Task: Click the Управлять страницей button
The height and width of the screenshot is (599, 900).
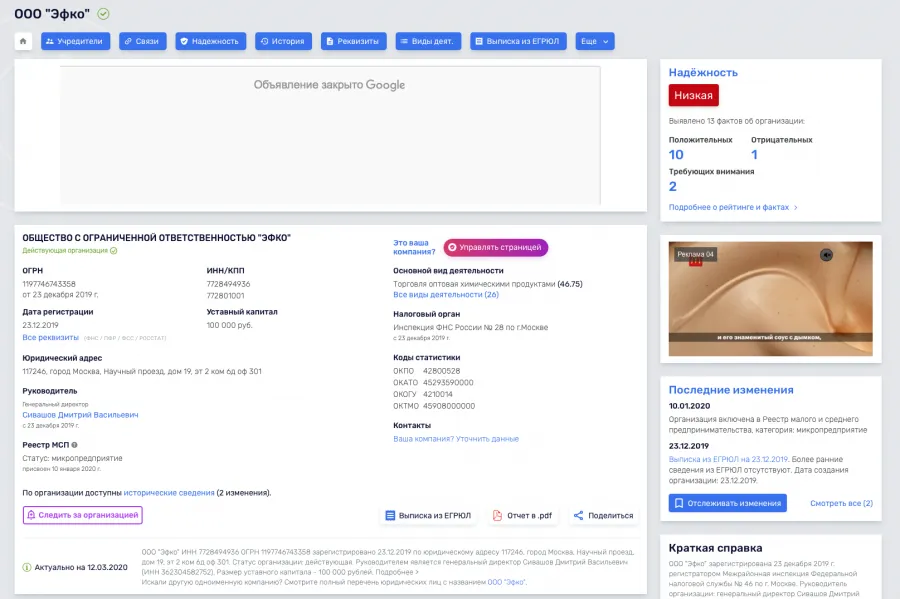Action: pos(495,247)
